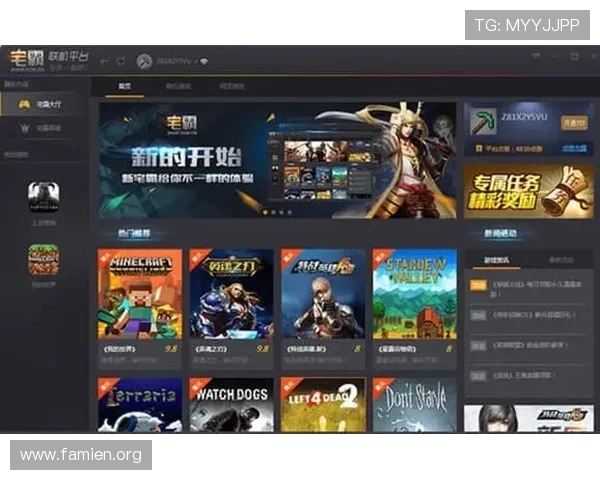
Task: Open the first game shortcut icon in the sidebar
Action: (x=43, y=193)
